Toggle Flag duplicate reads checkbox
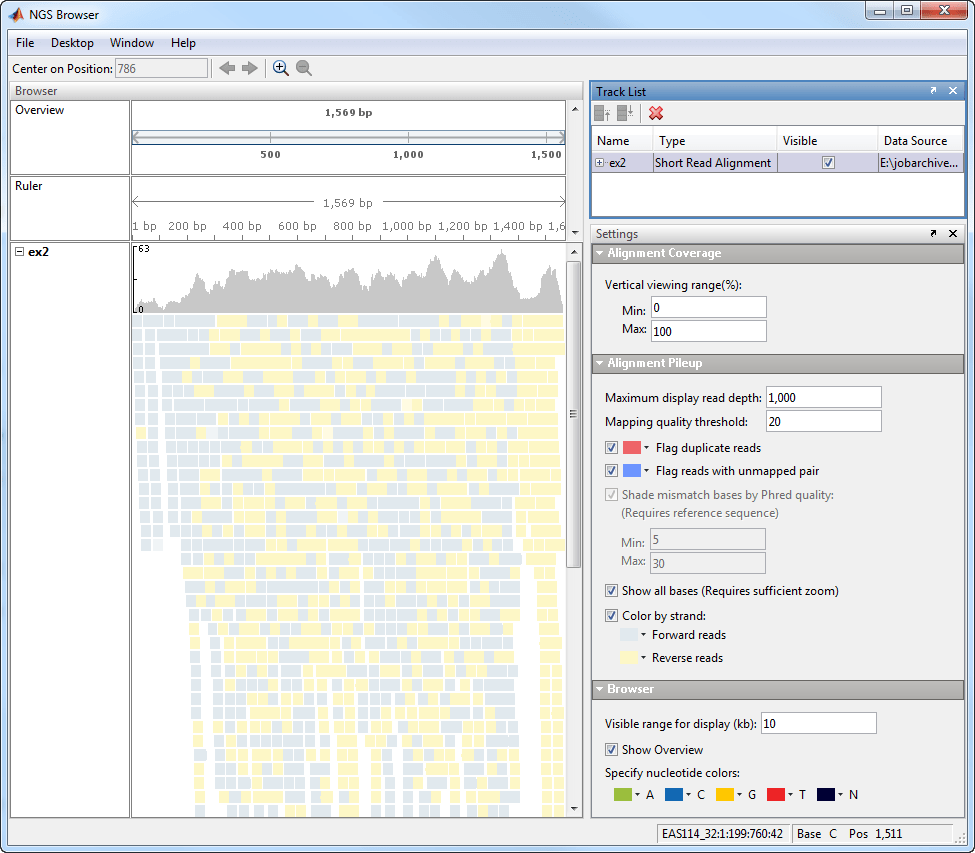Screen dimensions: 975x853 [611, 448]
